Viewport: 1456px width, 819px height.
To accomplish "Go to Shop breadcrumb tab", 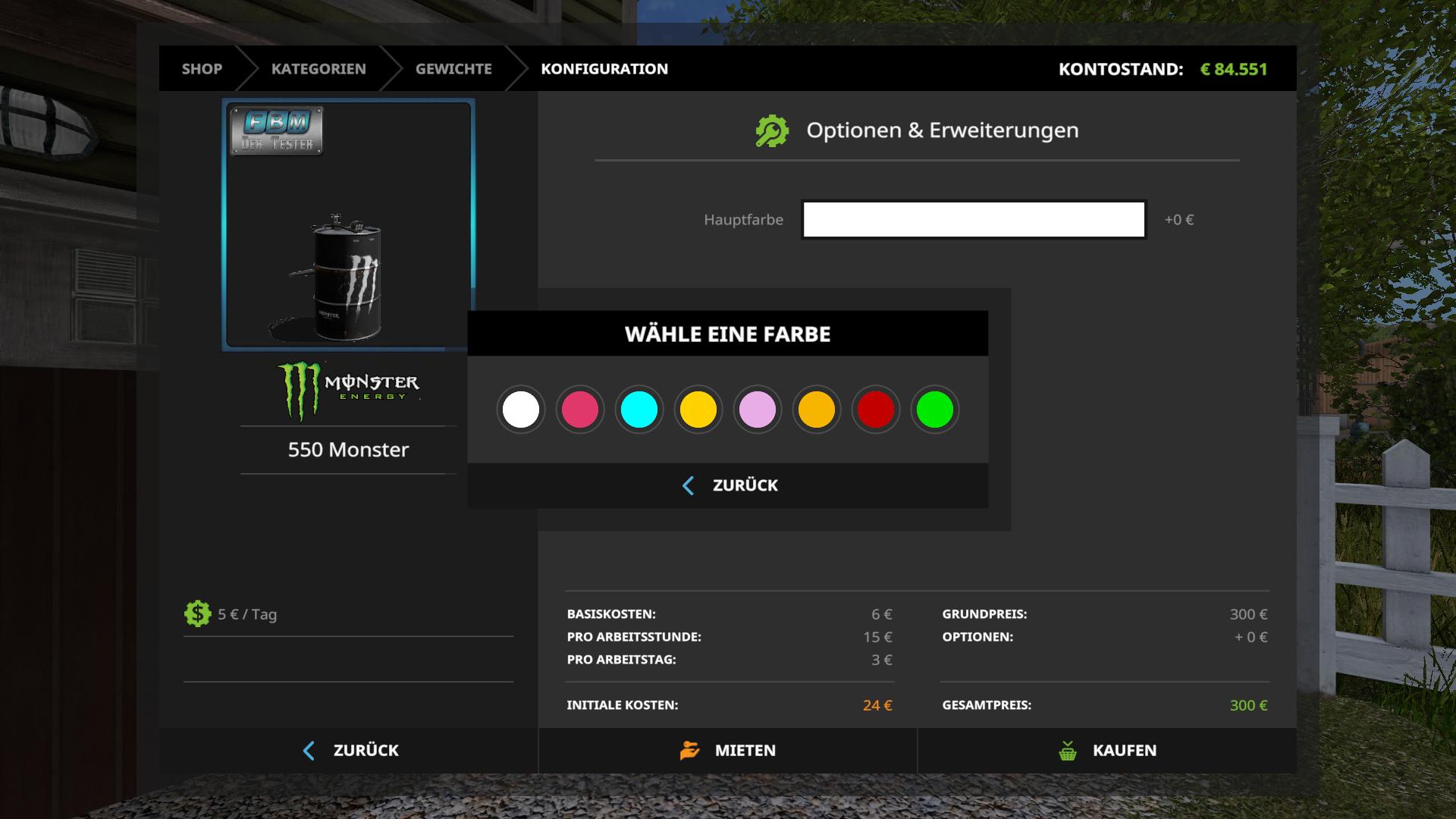I will pyautogui.click(x=202, y=69).
